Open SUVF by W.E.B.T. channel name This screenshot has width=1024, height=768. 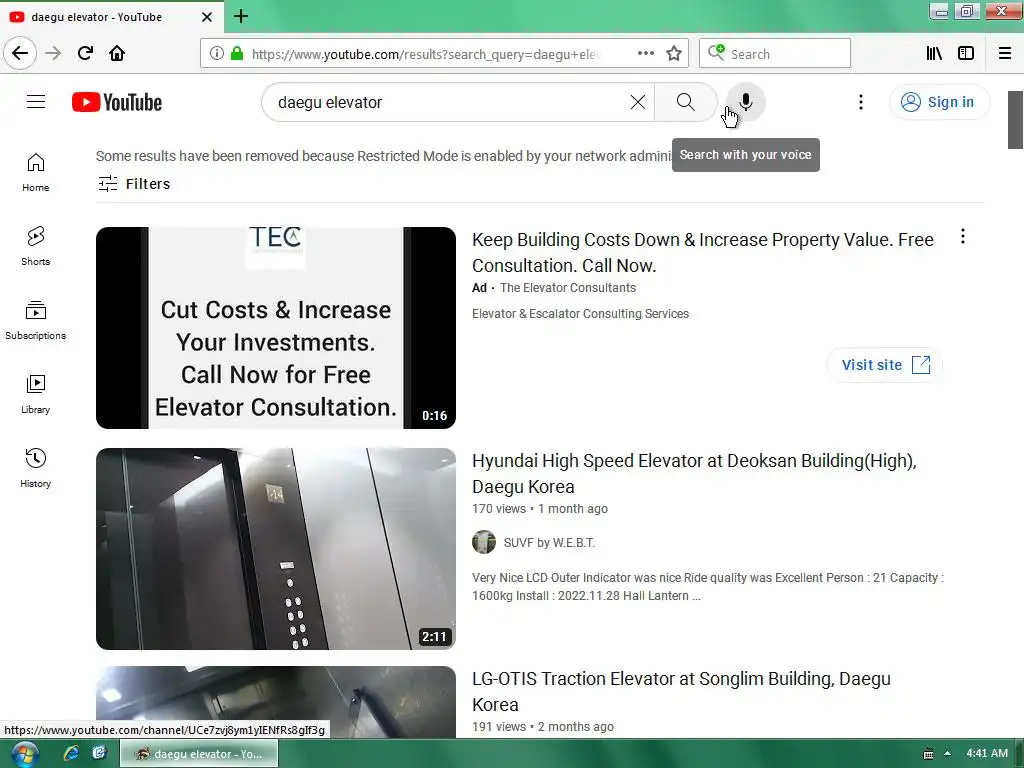[x=549, y=543]
